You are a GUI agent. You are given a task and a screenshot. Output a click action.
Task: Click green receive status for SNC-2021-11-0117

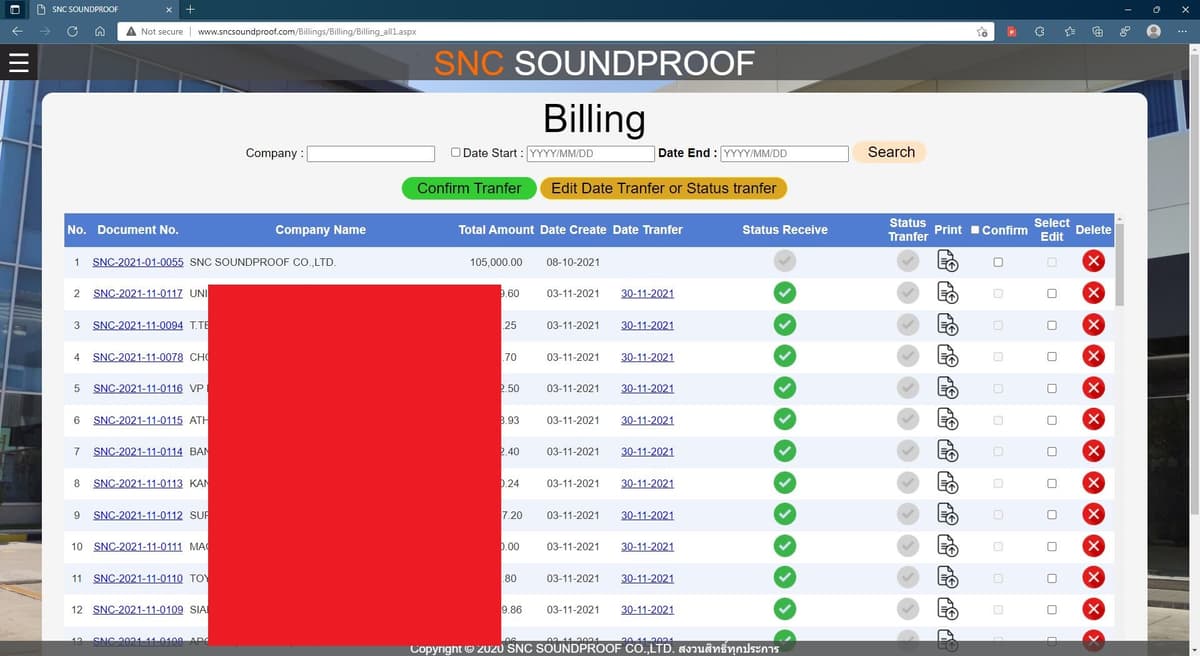785,293
